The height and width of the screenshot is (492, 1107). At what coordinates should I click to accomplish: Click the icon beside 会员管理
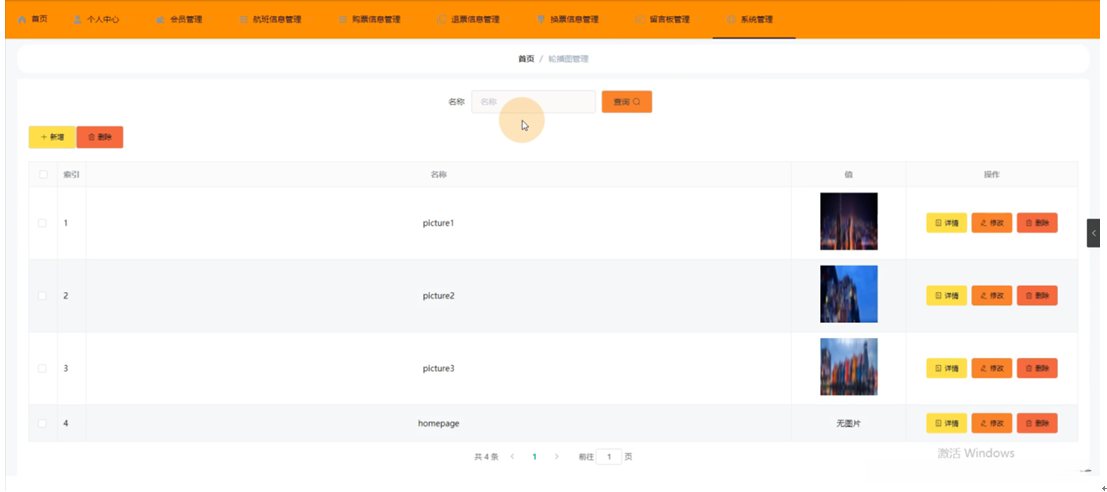click(x=160, y=20)
